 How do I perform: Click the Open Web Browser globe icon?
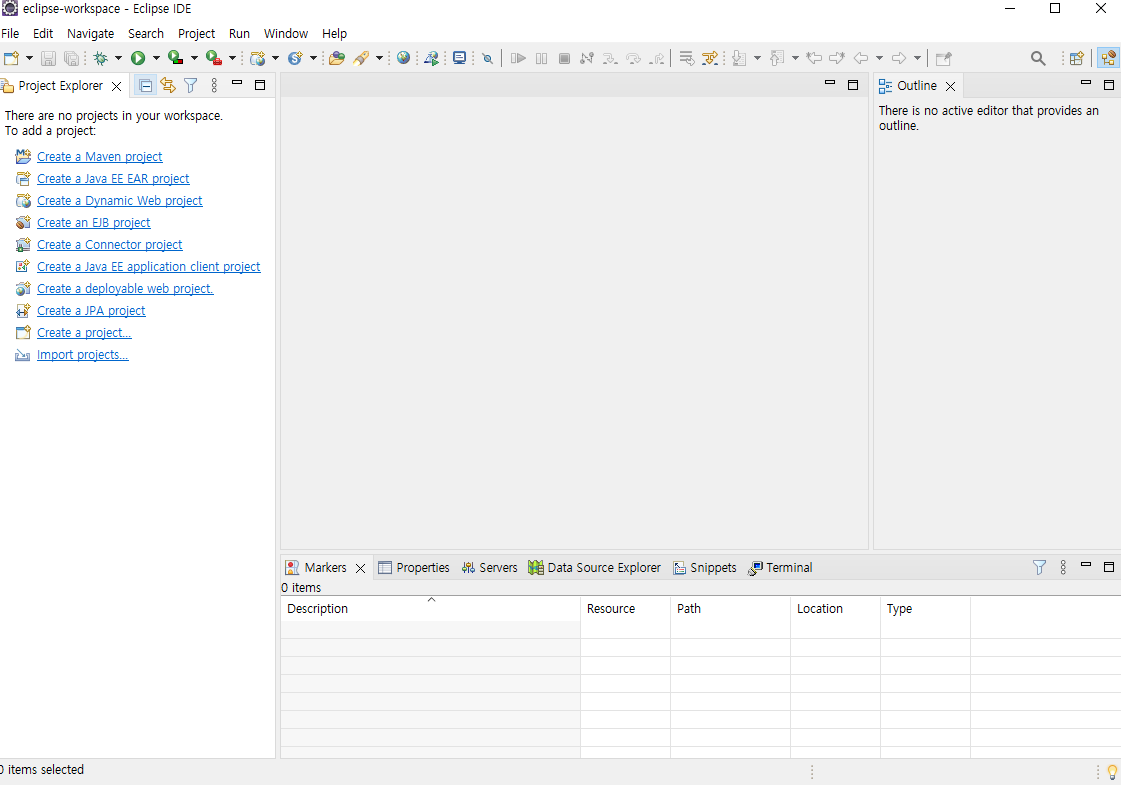point(404,58)
